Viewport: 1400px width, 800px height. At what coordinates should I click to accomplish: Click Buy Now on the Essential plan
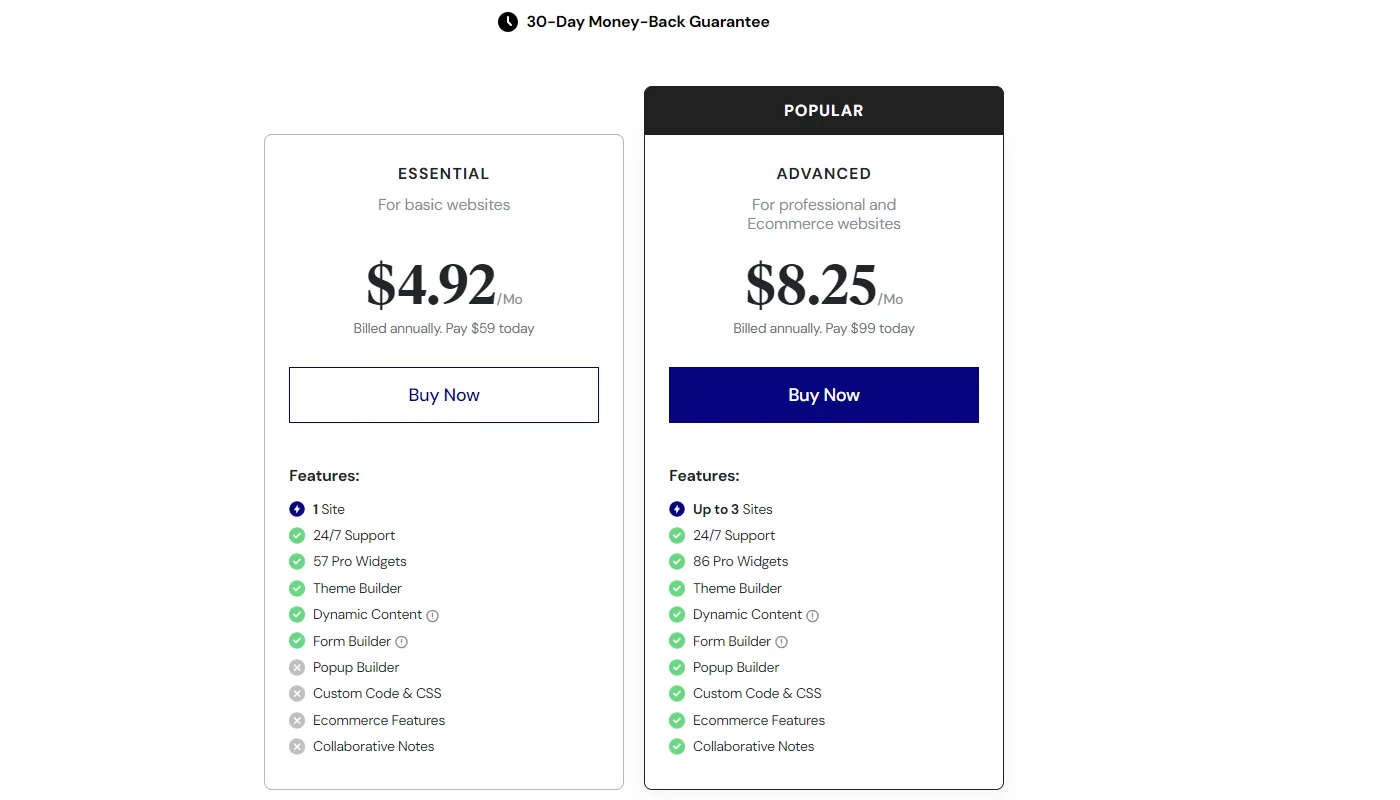click(x=444, y=394)
